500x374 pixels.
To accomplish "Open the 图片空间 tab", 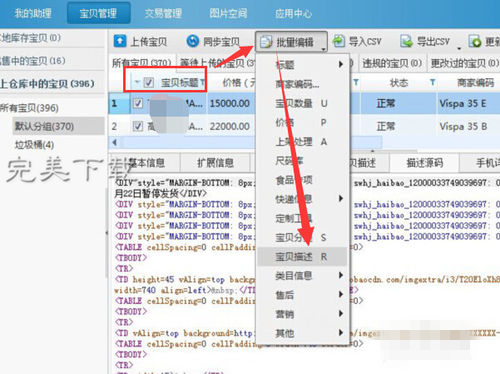I will click(228, 13).
